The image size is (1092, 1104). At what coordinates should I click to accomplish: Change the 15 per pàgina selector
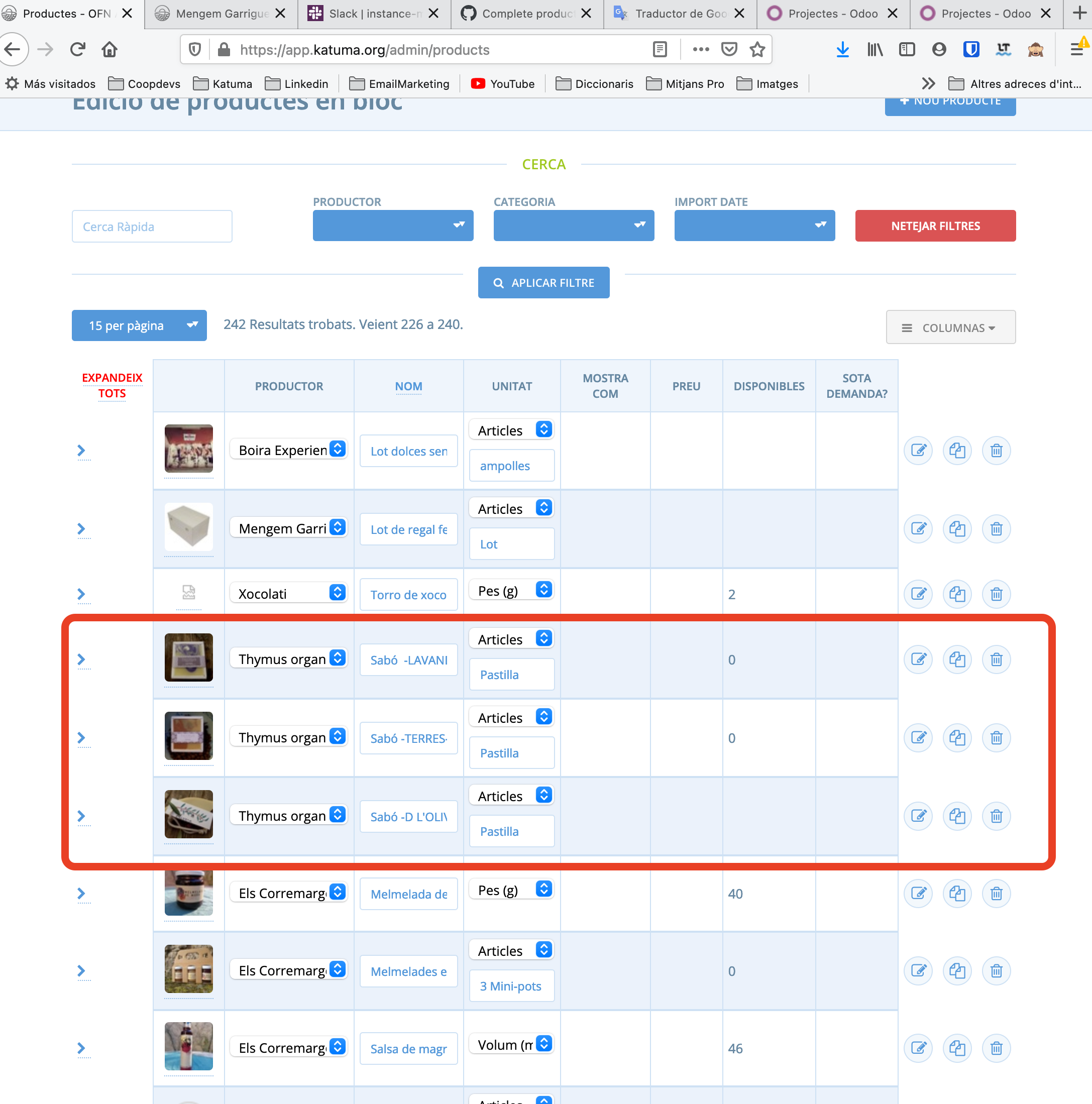pyautogui.click(x=139, y=325)
